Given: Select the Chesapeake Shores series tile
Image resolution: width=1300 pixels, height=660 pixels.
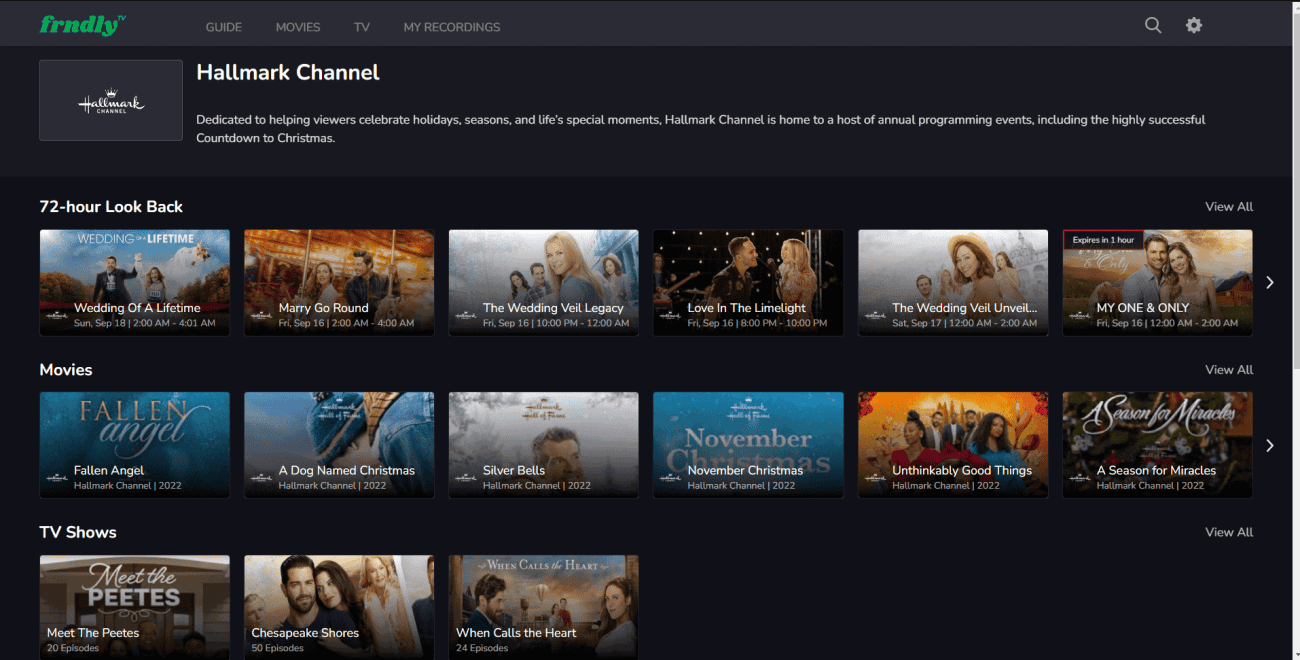Looking at the screenshot, I should pyautogui.click(x=339, y=607).
